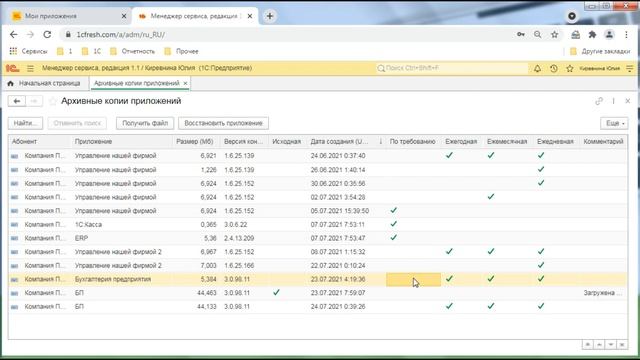Screen dimensions: 640x360
Task: Switch to 'Мои приложения' browser tab
Action: 51,16
